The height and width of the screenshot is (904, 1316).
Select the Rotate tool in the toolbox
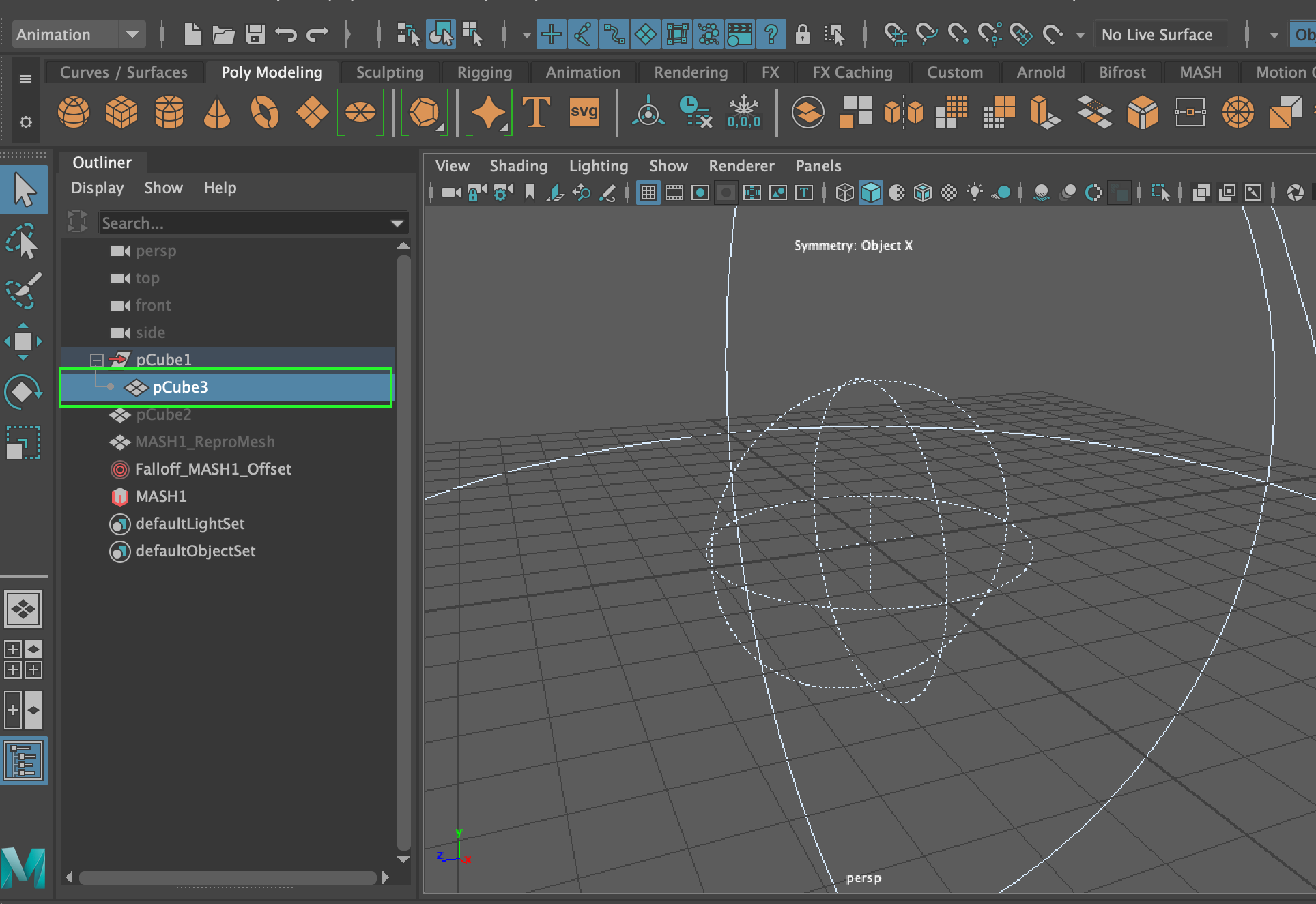coord(25,391)
